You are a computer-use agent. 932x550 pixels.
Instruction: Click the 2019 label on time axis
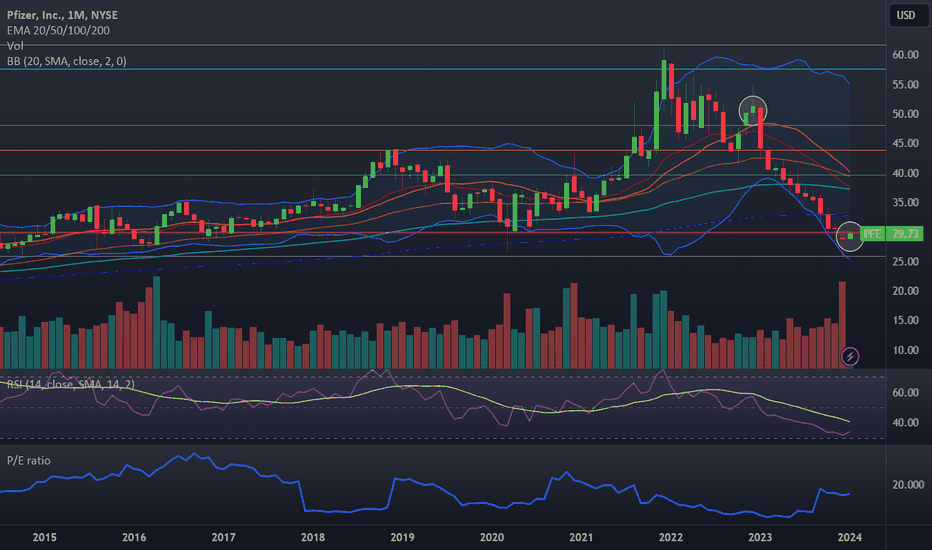point(402,538)
